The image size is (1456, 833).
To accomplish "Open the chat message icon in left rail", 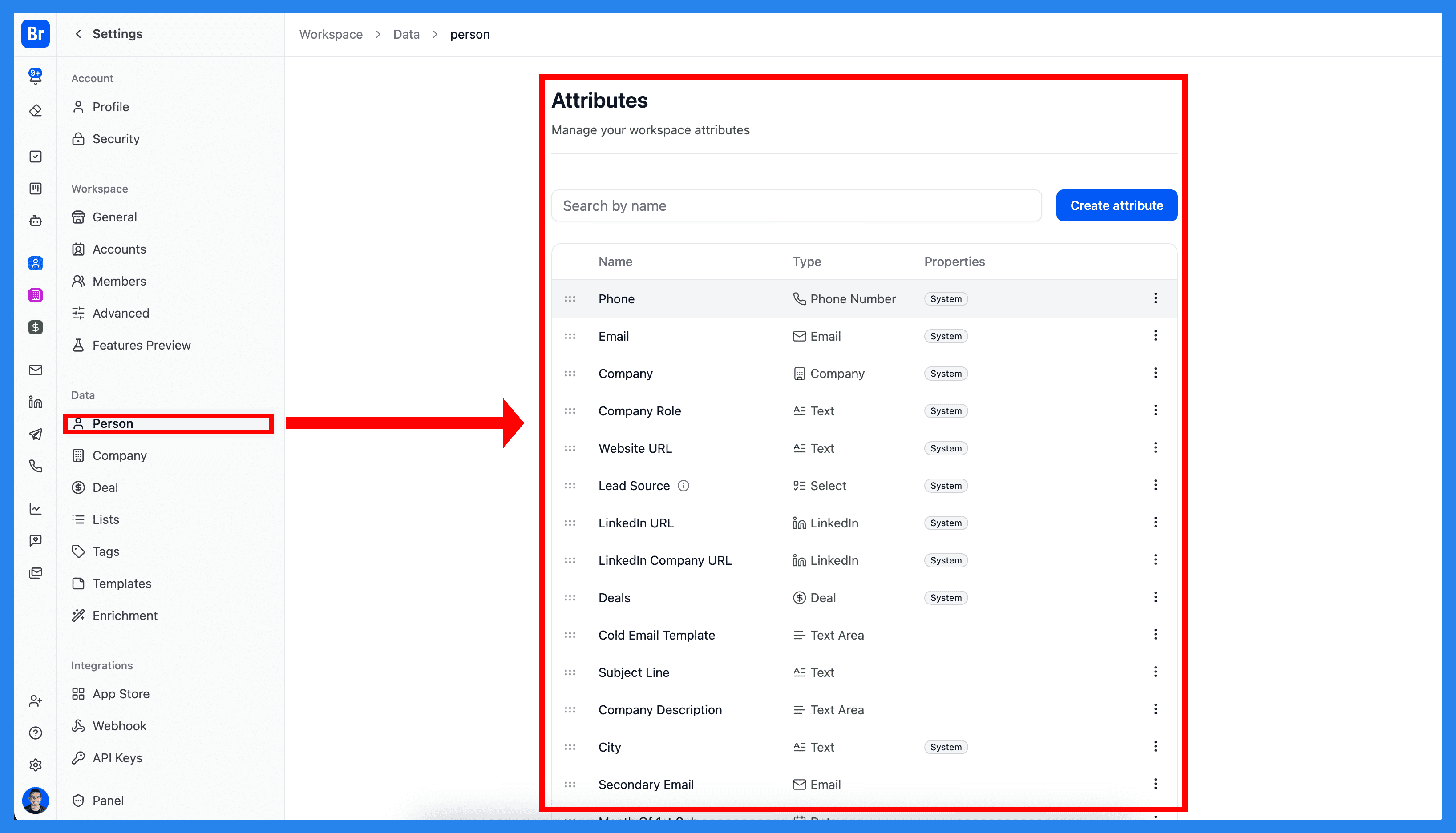I will (x=35, y=541).
